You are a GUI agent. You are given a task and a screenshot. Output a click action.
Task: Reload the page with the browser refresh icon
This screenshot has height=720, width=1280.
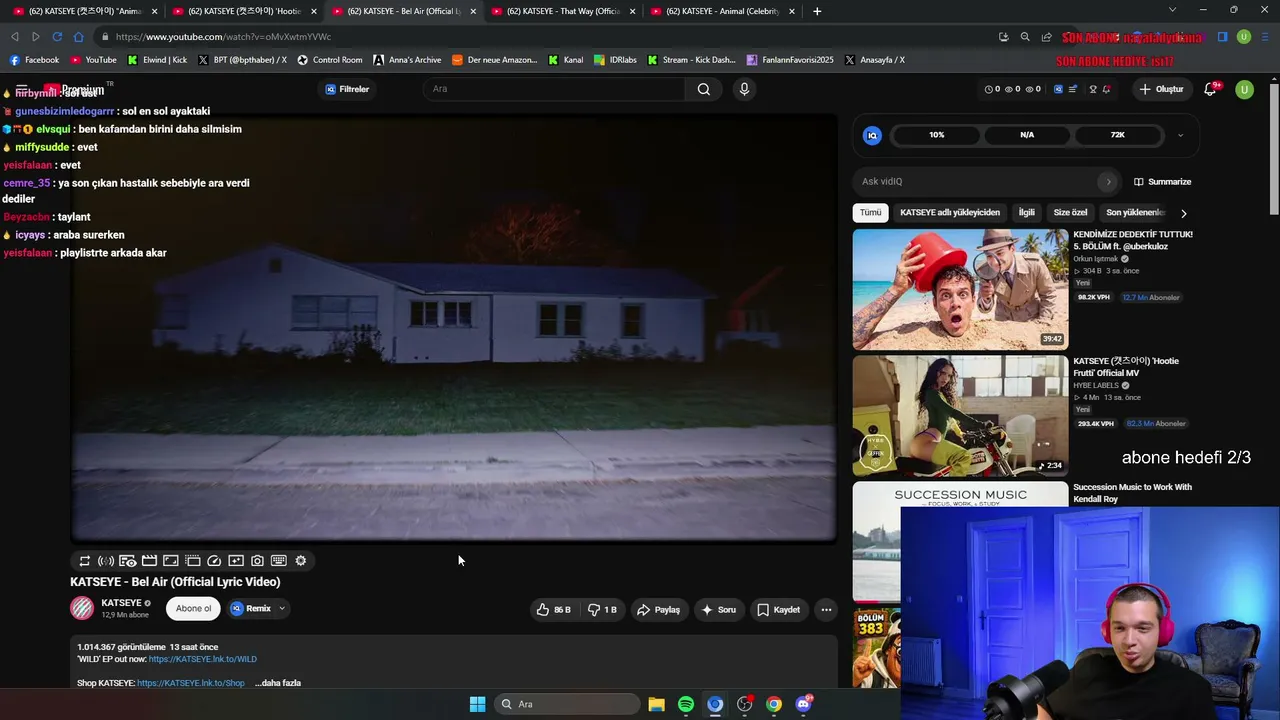tap(57, 37)
